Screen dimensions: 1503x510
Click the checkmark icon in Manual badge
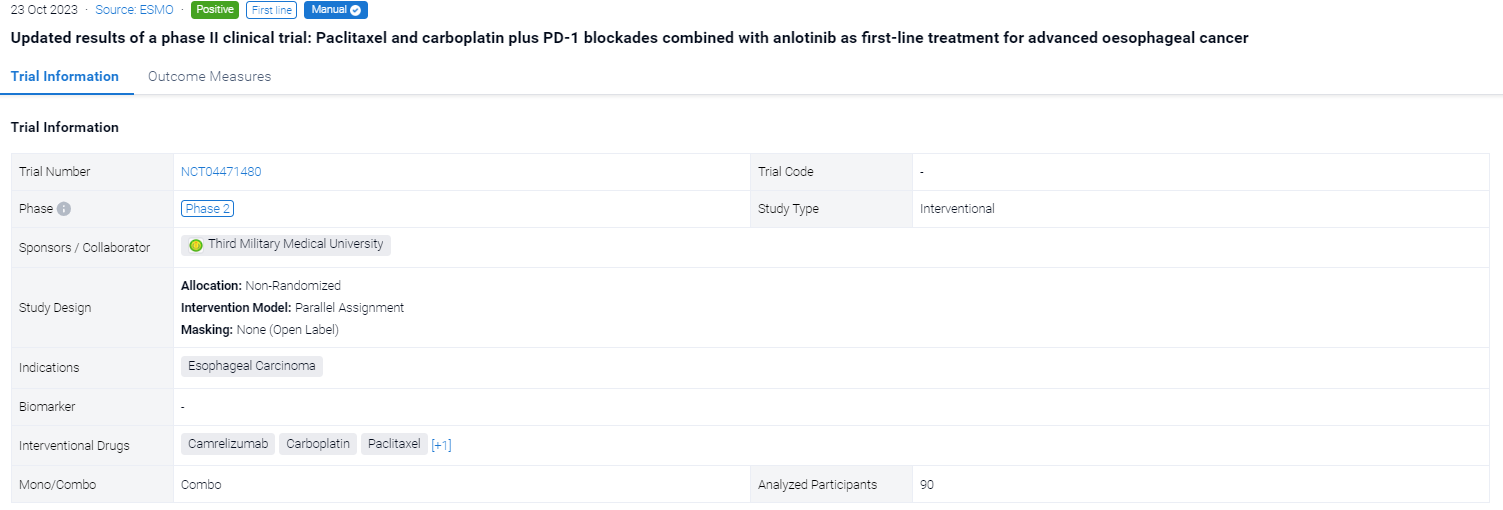355,10
